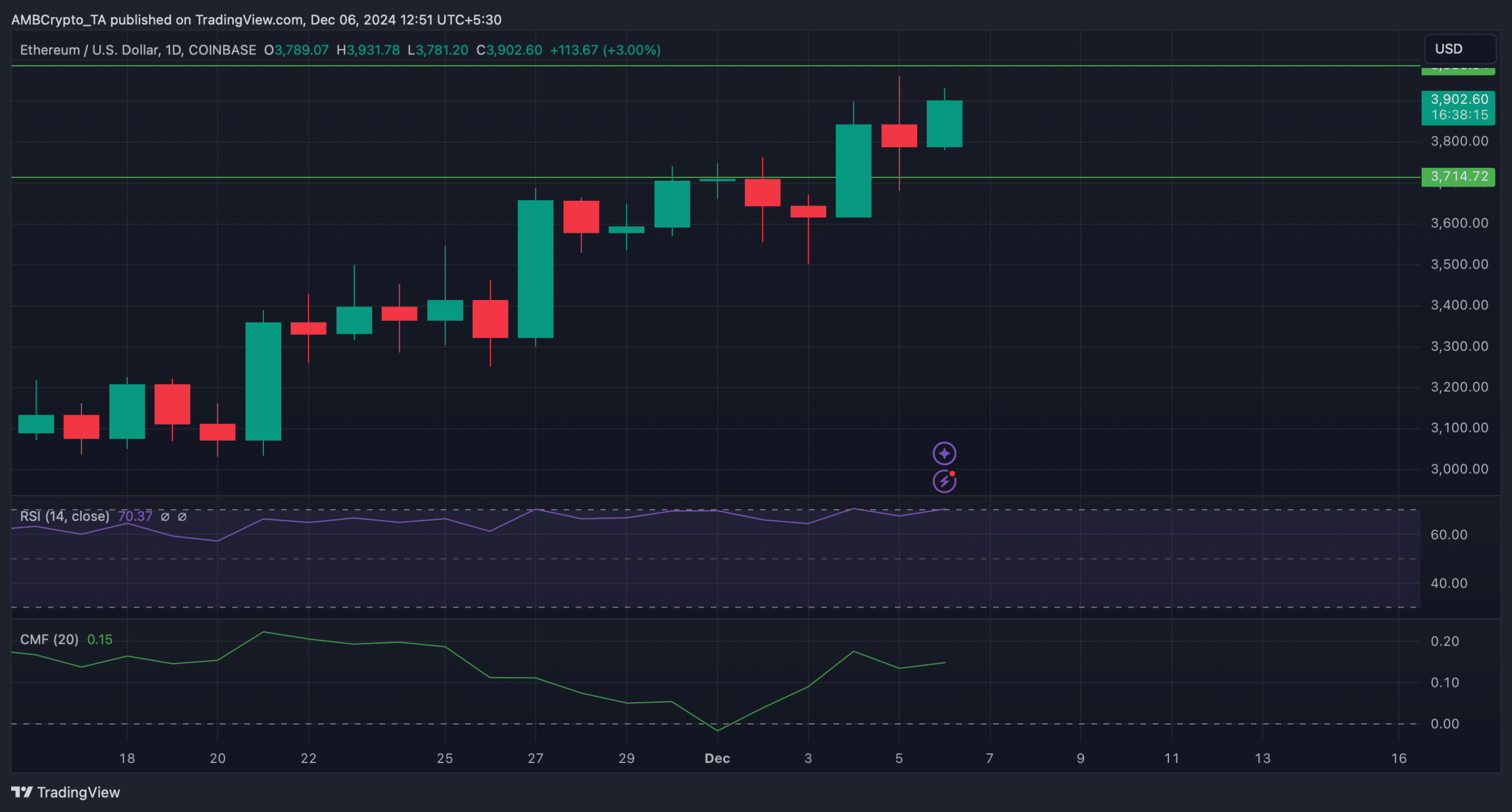
Task: Click the open price 3,789.07
Action: tap(301, 50)
